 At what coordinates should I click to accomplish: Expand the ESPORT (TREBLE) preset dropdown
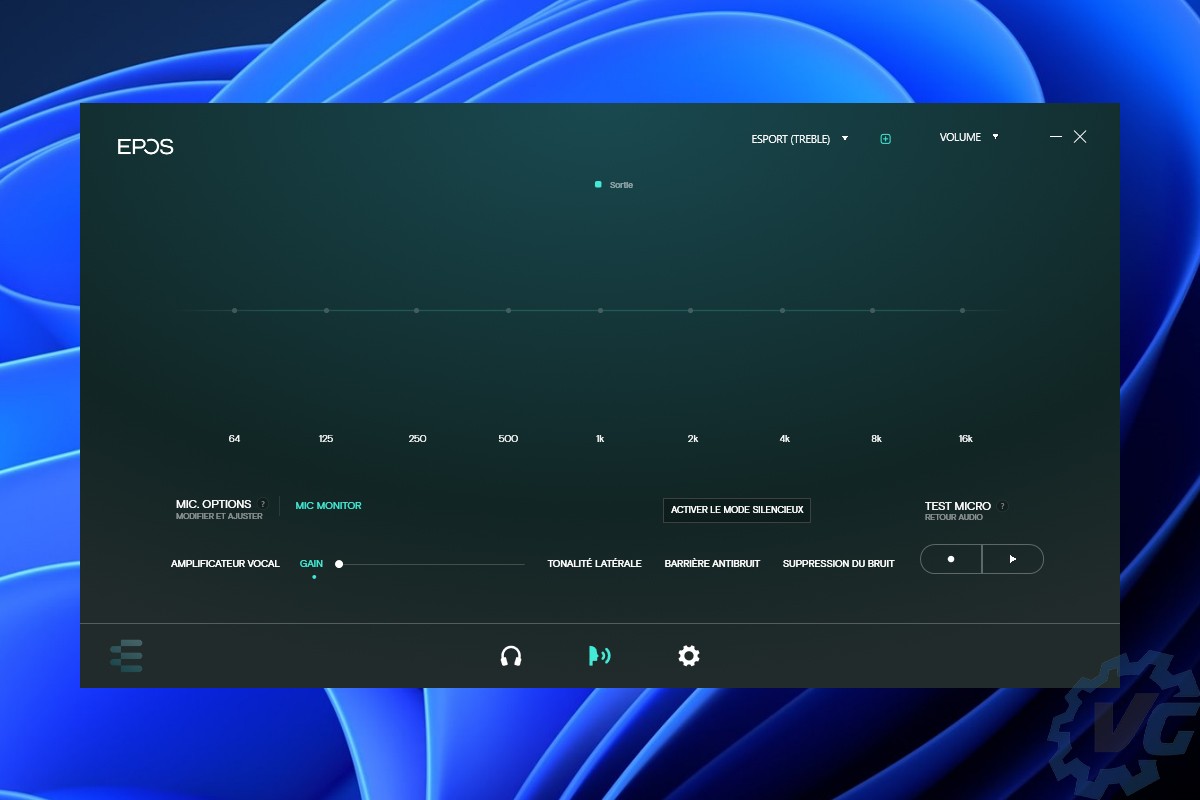point(799,139)
